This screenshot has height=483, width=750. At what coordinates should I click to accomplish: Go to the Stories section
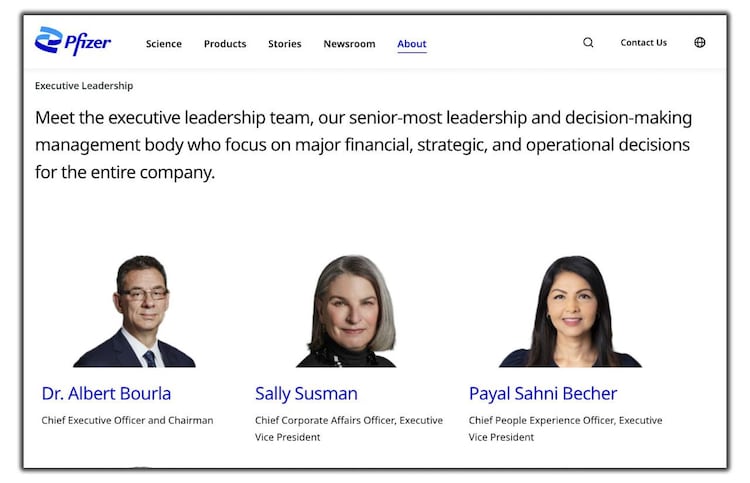(285, 44)
